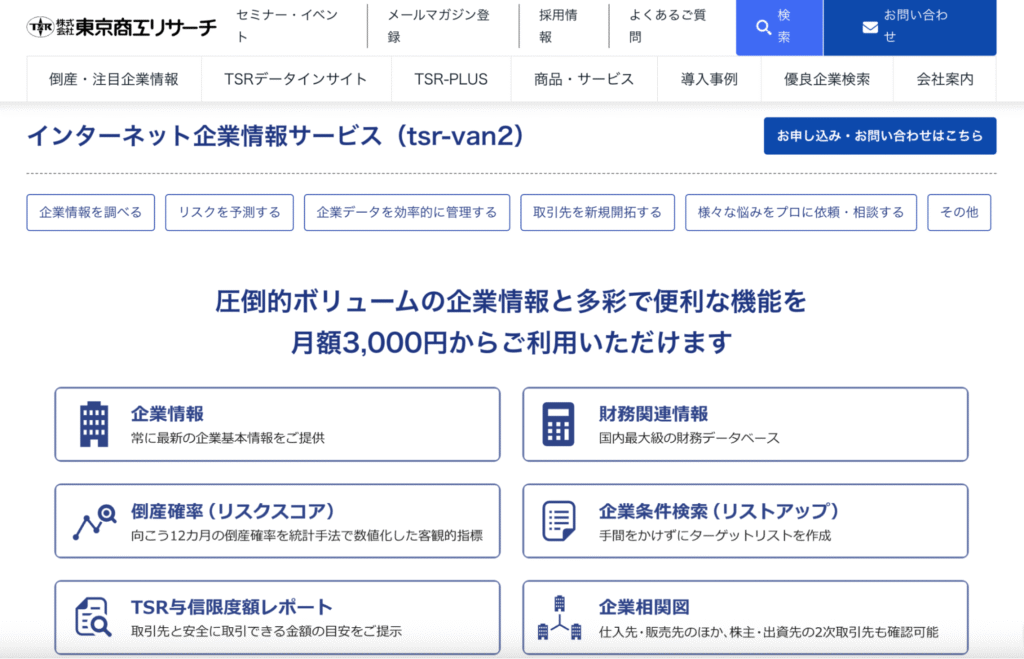
Task: Open the セミナー・イベント link
Action: (x=287, y=26)
